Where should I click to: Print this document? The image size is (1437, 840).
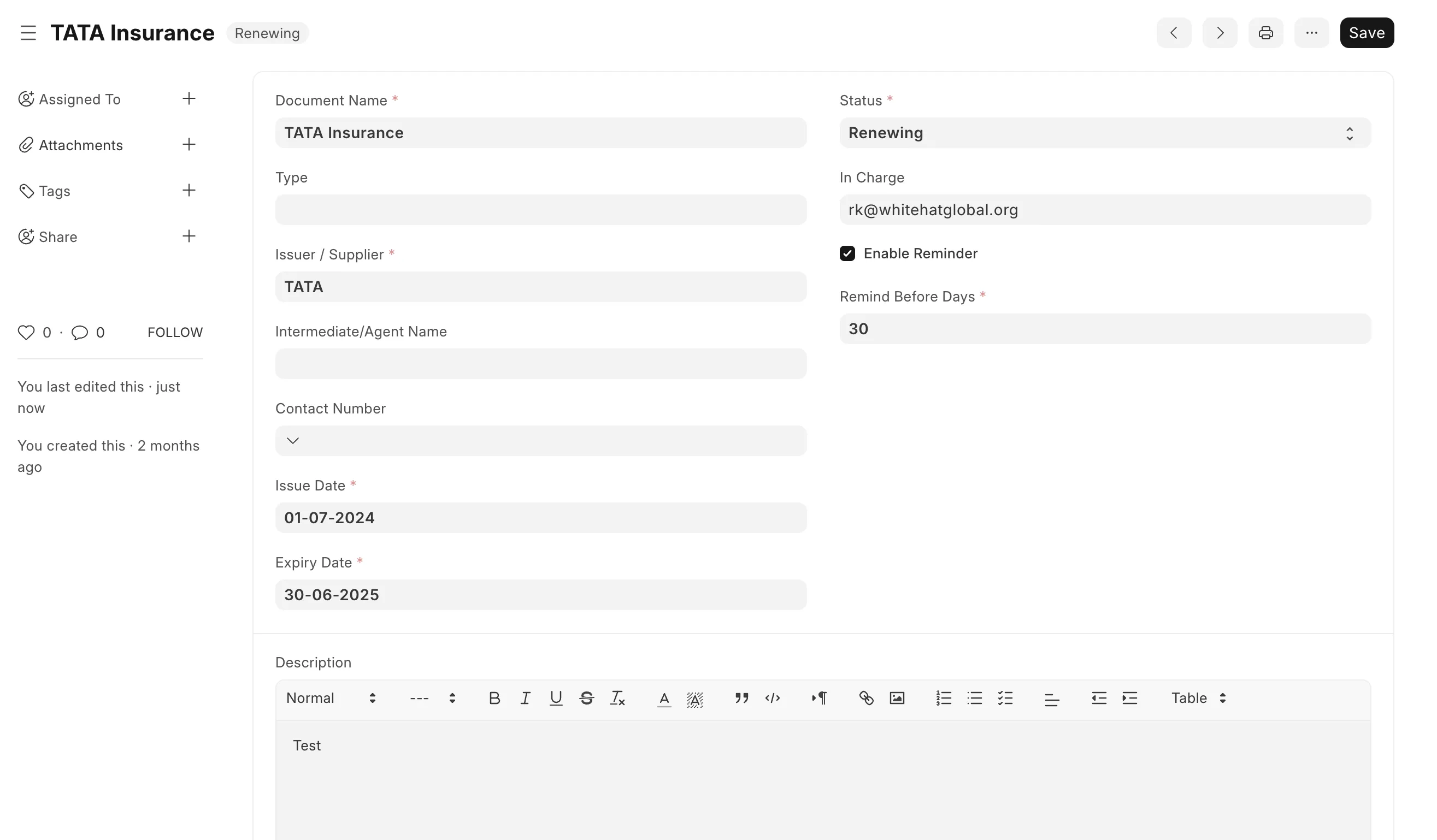1265,33
